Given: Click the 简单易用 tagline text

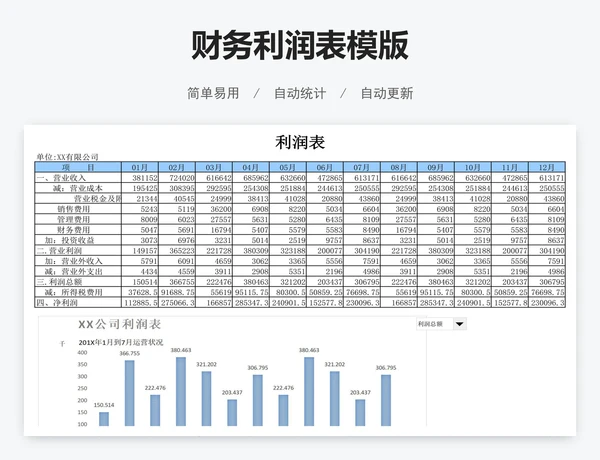Looking at the screenshot, I should [x=213, y=93].
